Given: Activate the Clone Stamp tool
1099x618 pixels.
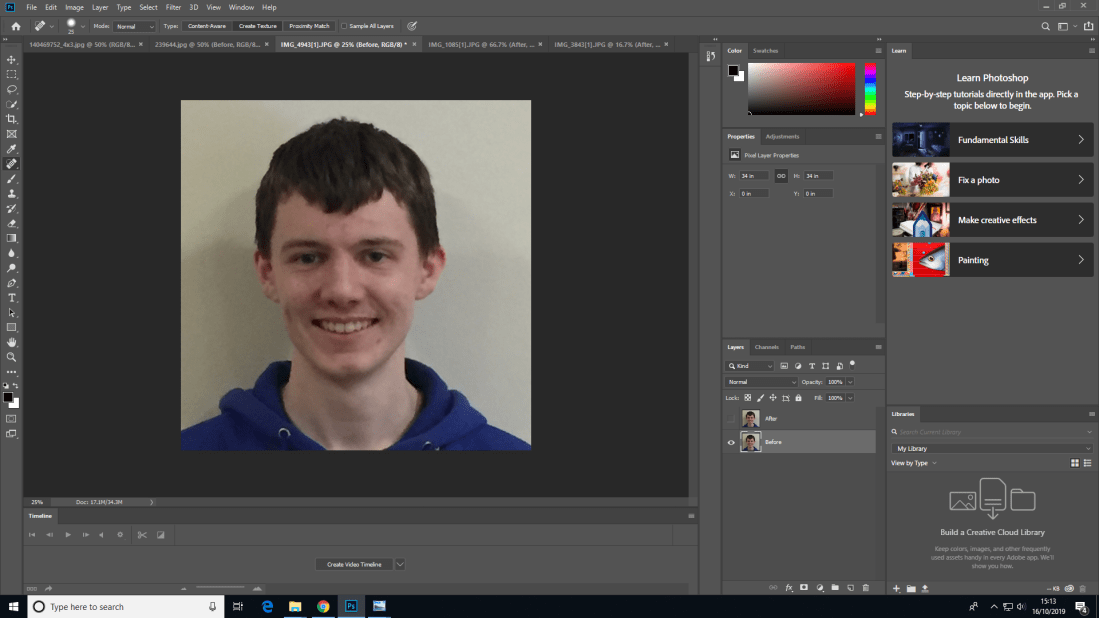Looking at the screenshot, I should [12, 193].
